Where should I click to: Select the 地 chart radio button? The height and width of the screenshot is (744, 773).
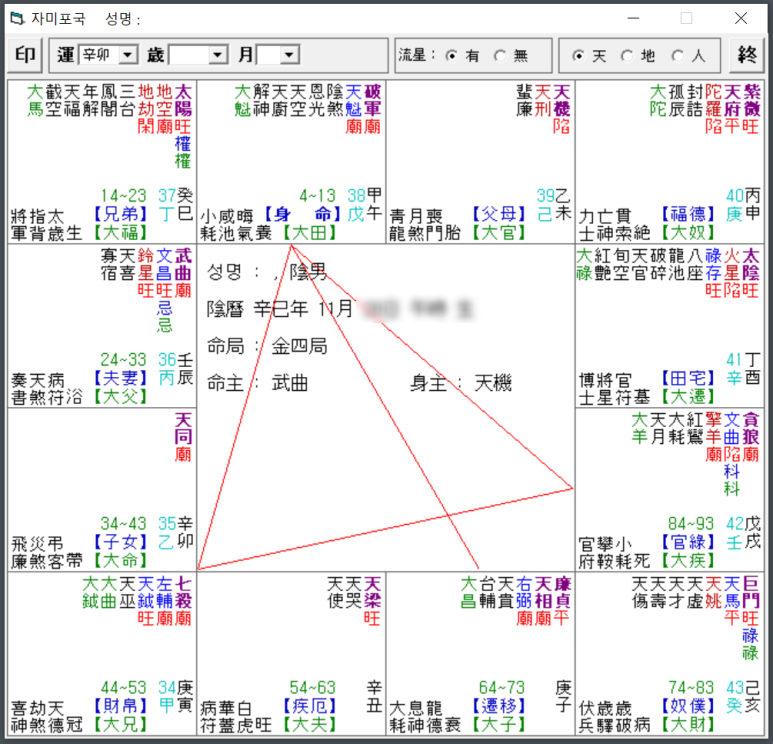click(627, 56)
